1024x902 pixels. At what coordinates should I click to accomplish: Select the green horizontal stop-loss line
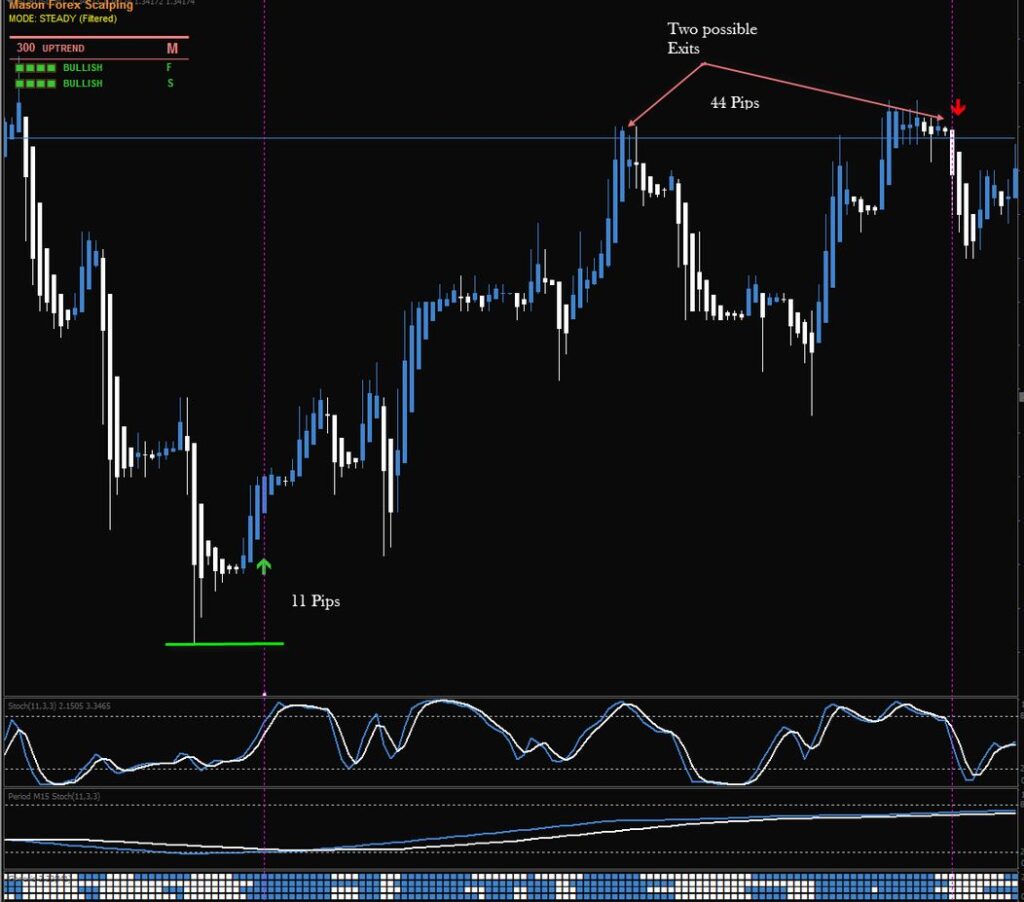click(225, 644)
